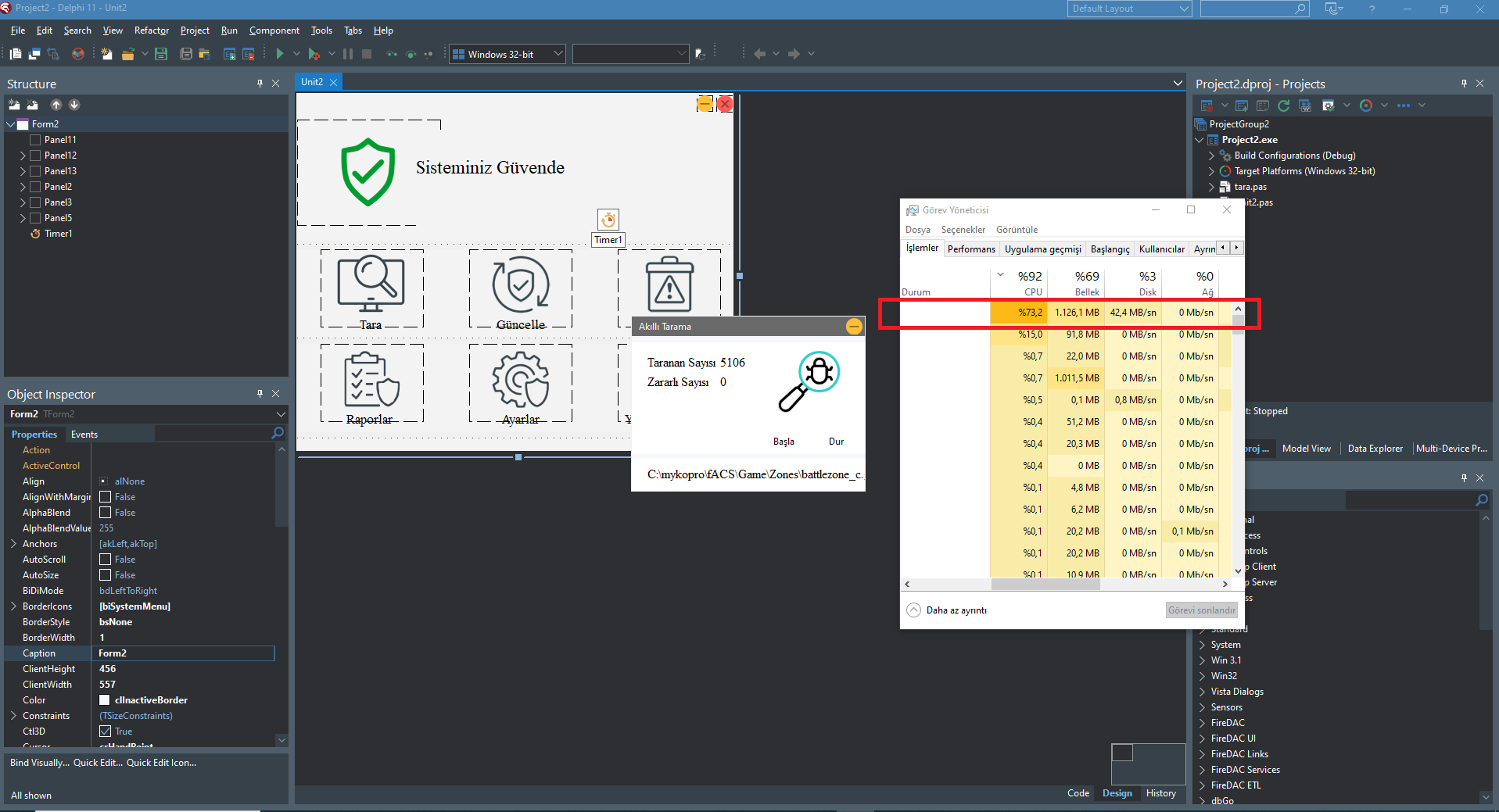
Task: Click the Güncelle update shield icon
Action: tap(520, 284)
